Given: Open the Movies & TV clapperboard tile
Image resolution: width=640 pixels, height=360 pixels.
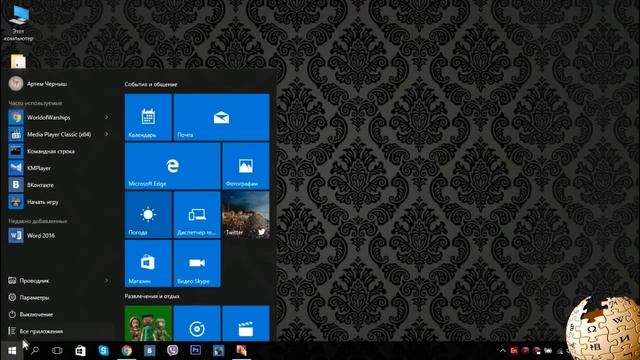Looking at the screenshot, I should pos(246,323).
